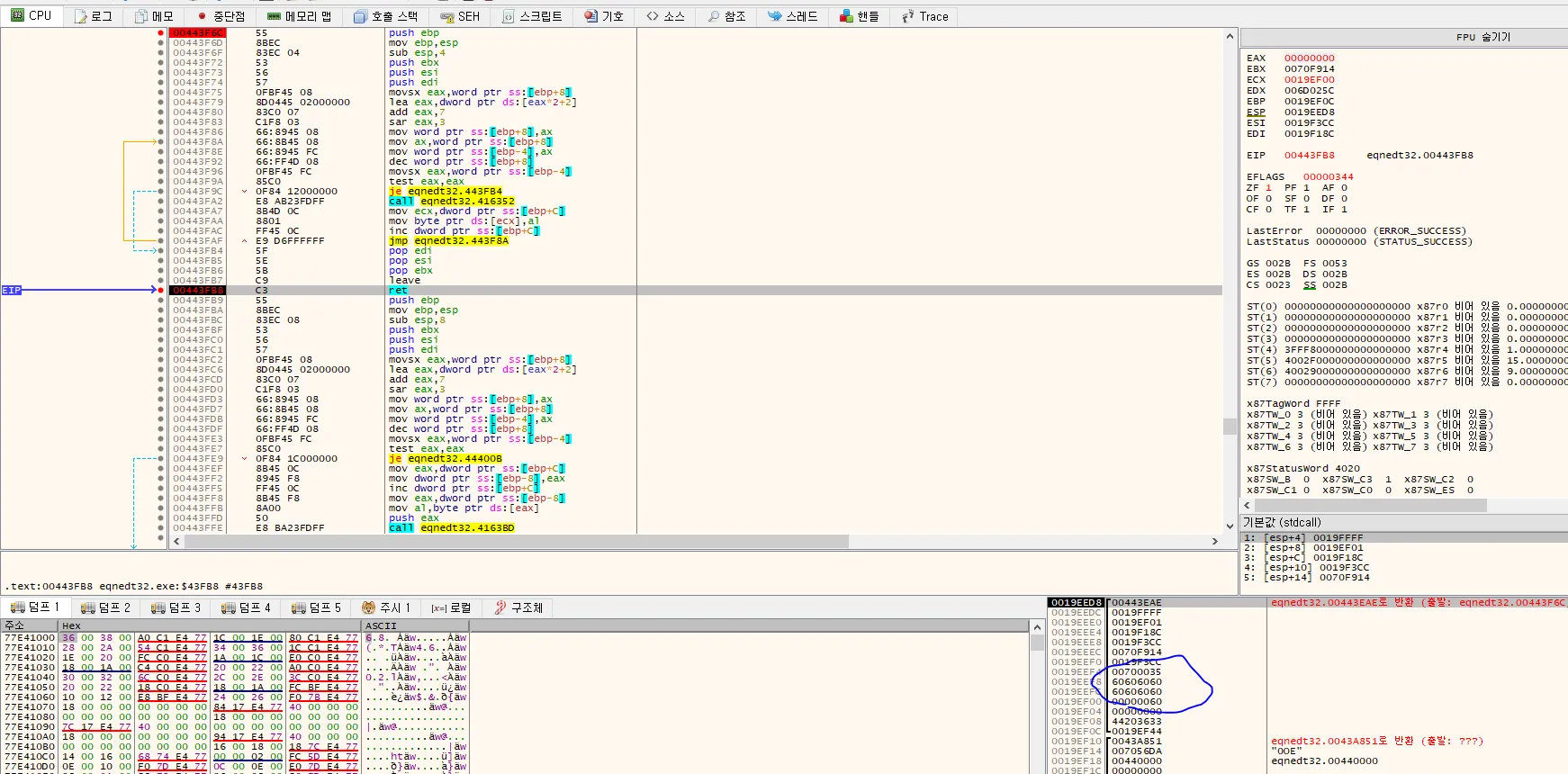
Task: Open the 스레드 threads icon
Action: 774,16
